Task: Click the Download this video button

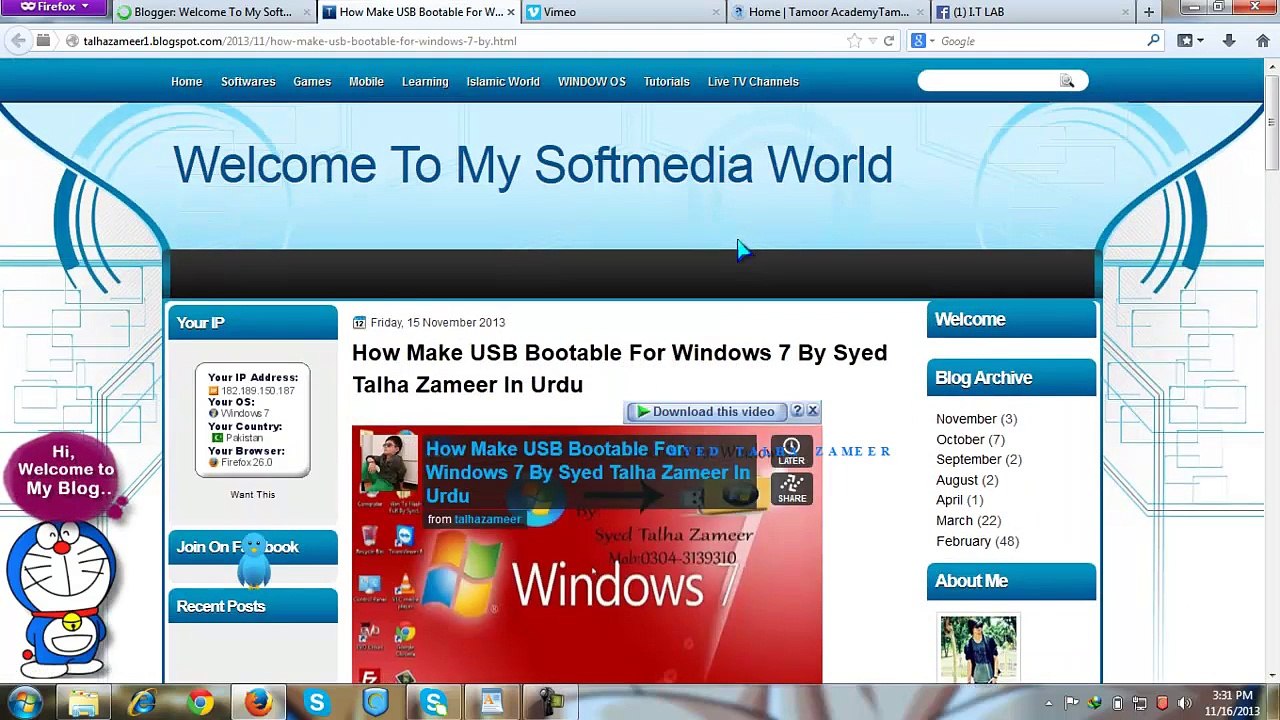Action: (x=706, y=412)
